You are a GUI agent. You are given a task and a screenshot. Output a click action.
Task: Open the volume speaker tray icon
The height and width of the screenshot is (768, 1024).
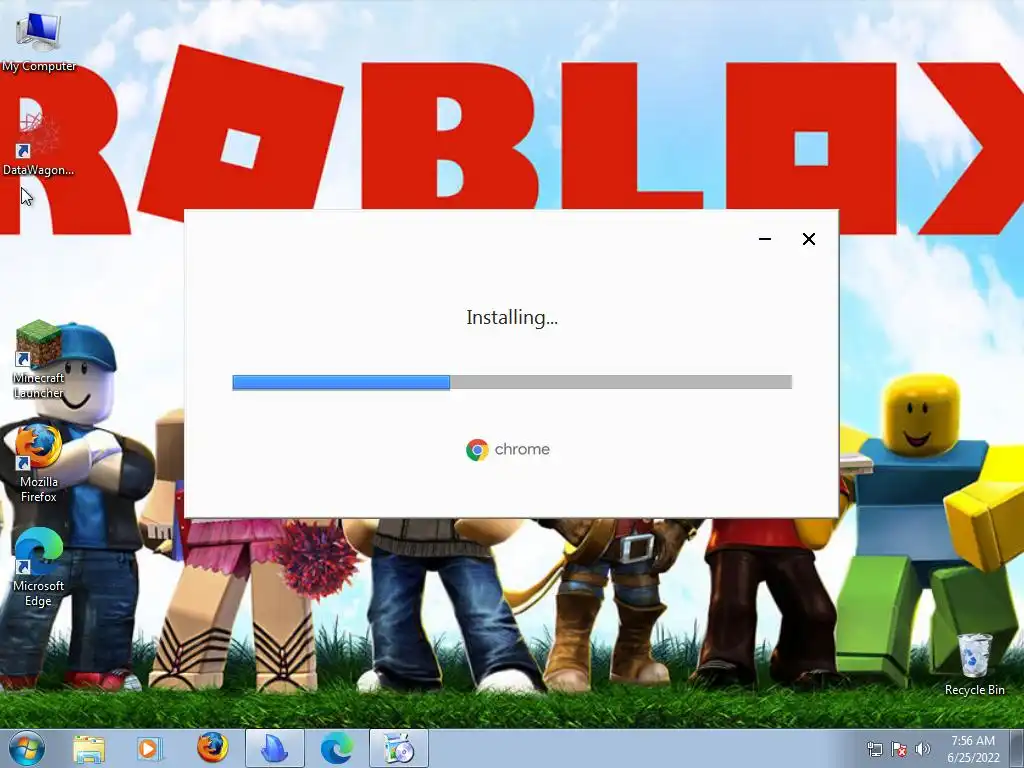pos(922,748)
